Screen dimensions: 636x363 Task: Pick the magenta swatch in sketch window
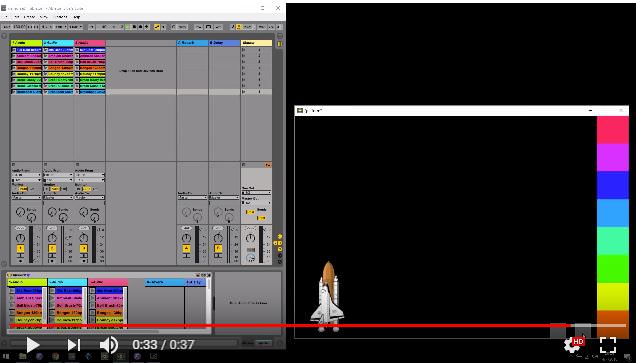(612, 157)
